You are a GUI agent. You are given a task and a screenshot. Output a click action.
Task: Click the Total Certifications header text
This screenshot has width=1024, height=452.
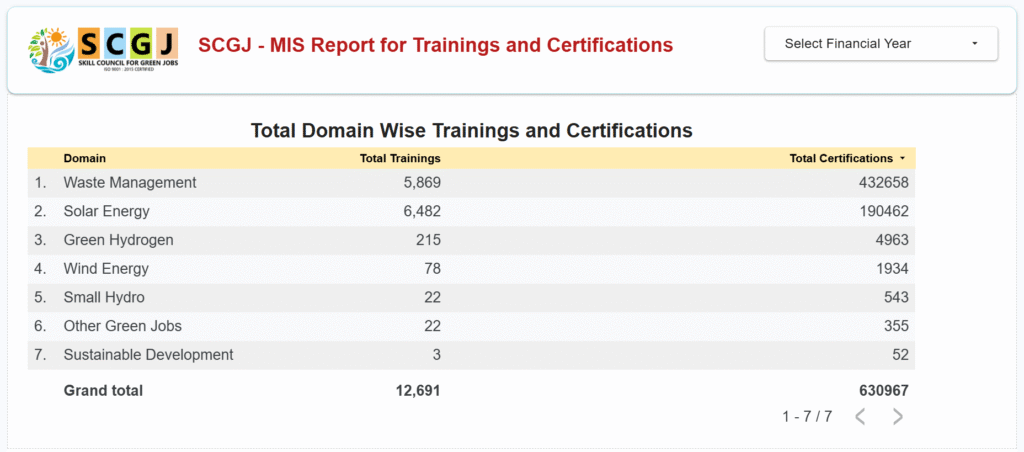coord(840,158)
